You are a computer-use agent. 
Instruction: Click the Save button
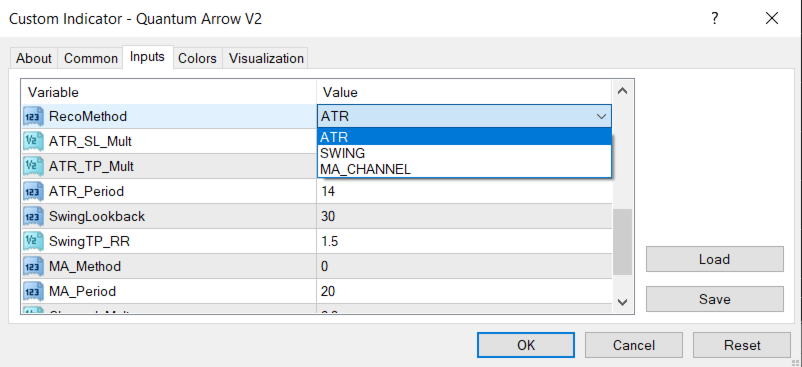(x=715, y=299)
